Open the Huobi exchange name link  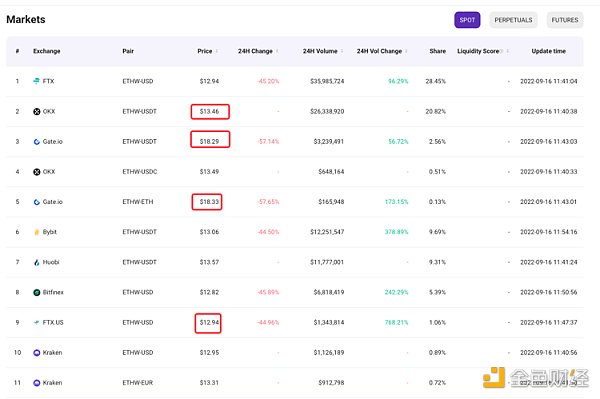(51, 262)
